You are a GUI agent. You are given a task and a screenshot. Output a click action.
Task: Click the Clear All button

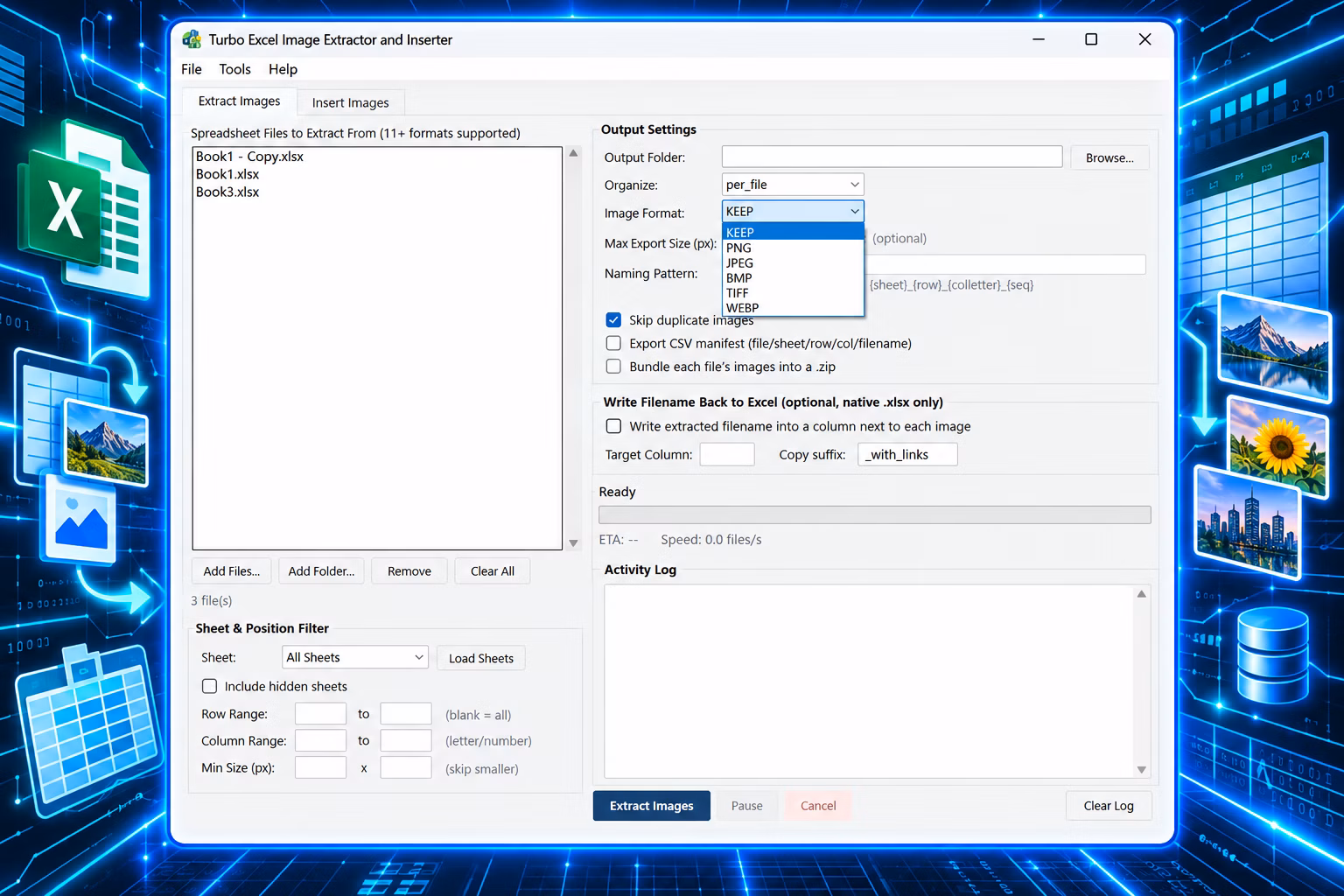tap(493, 571)
